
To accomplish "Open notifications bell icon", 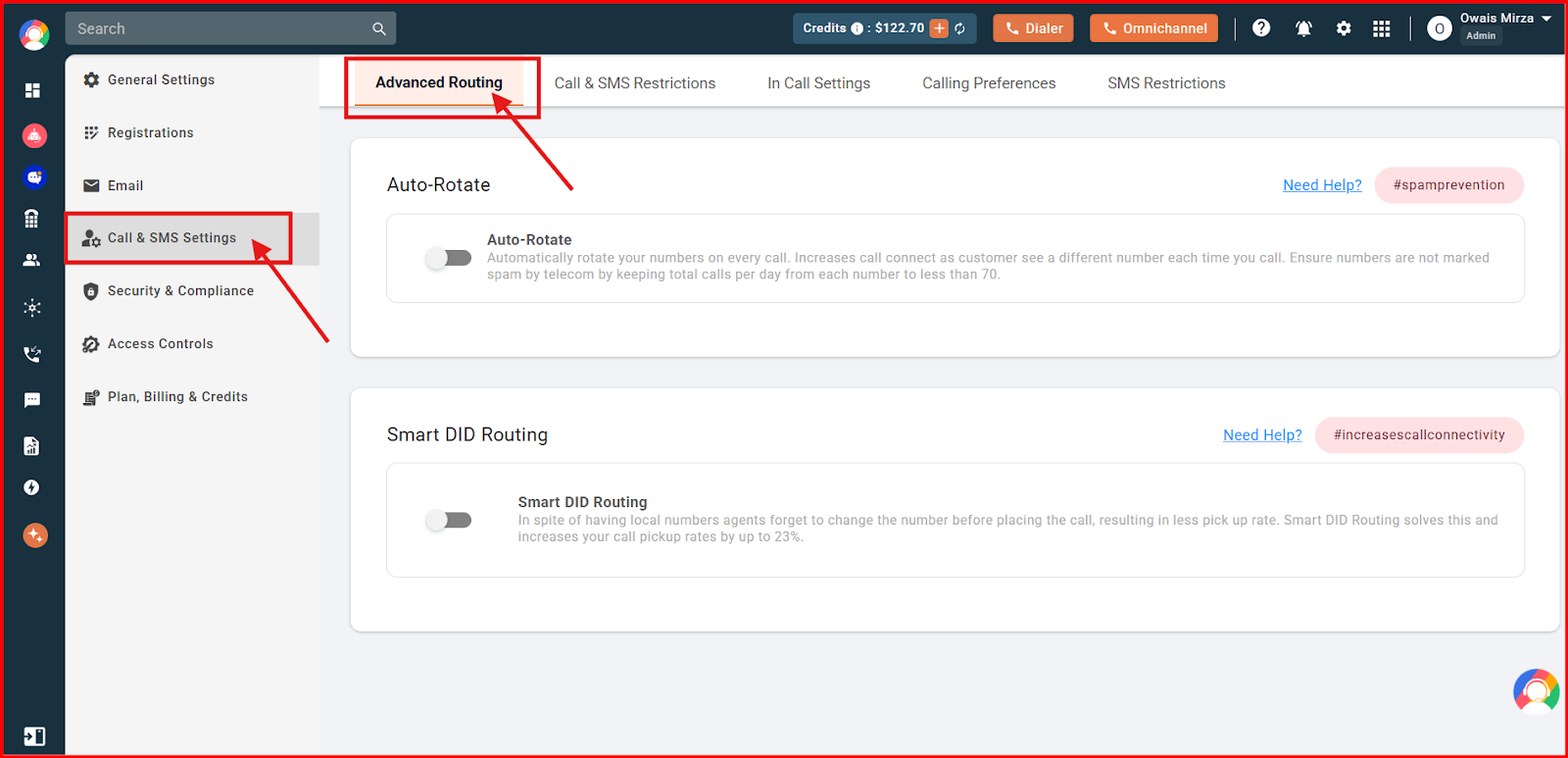I will (x=1303, y=28).
